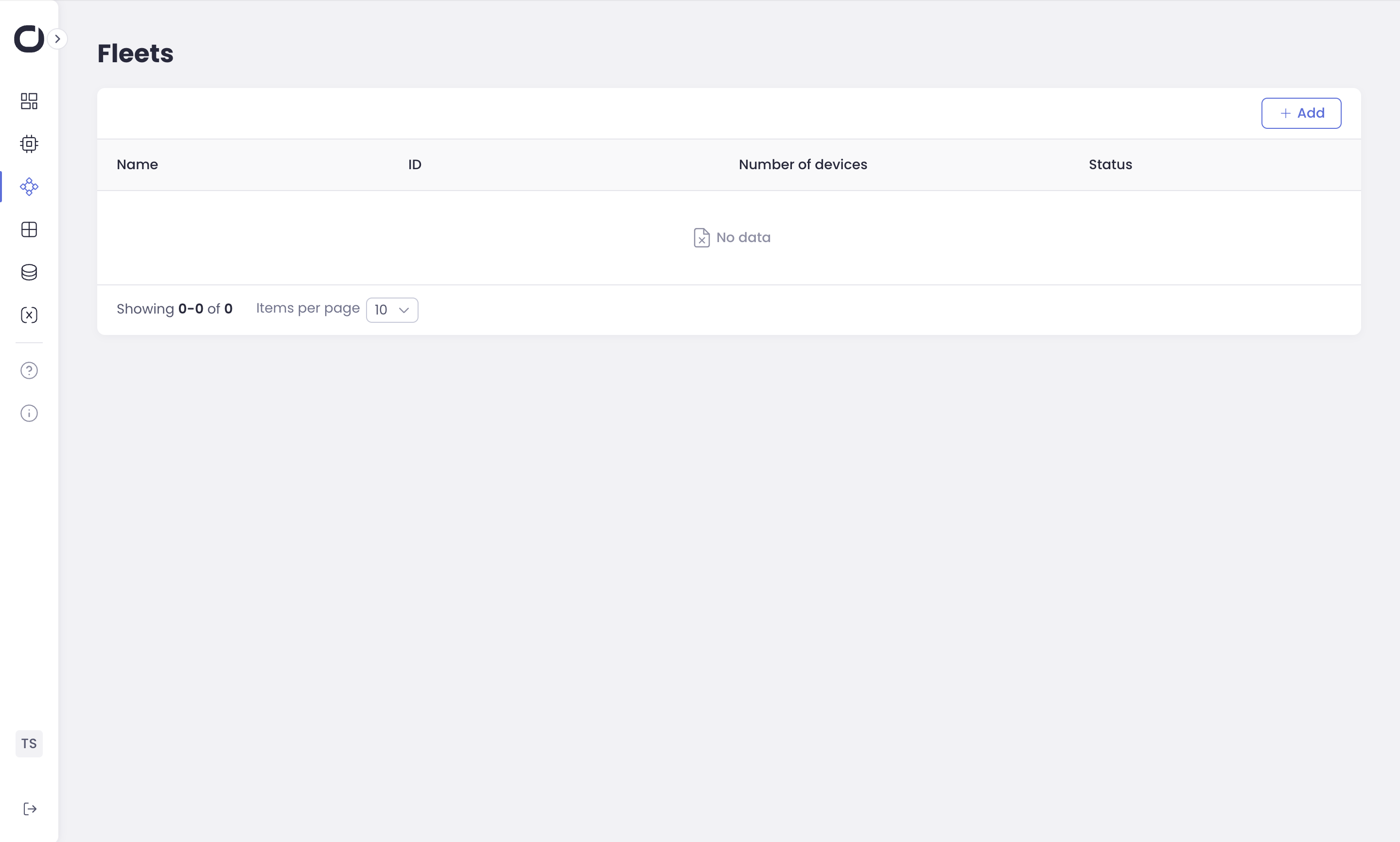Open the TS user avatar menu
This screenshot has width=1400, height=842.
pyautogui.click(x=29, y=743)
